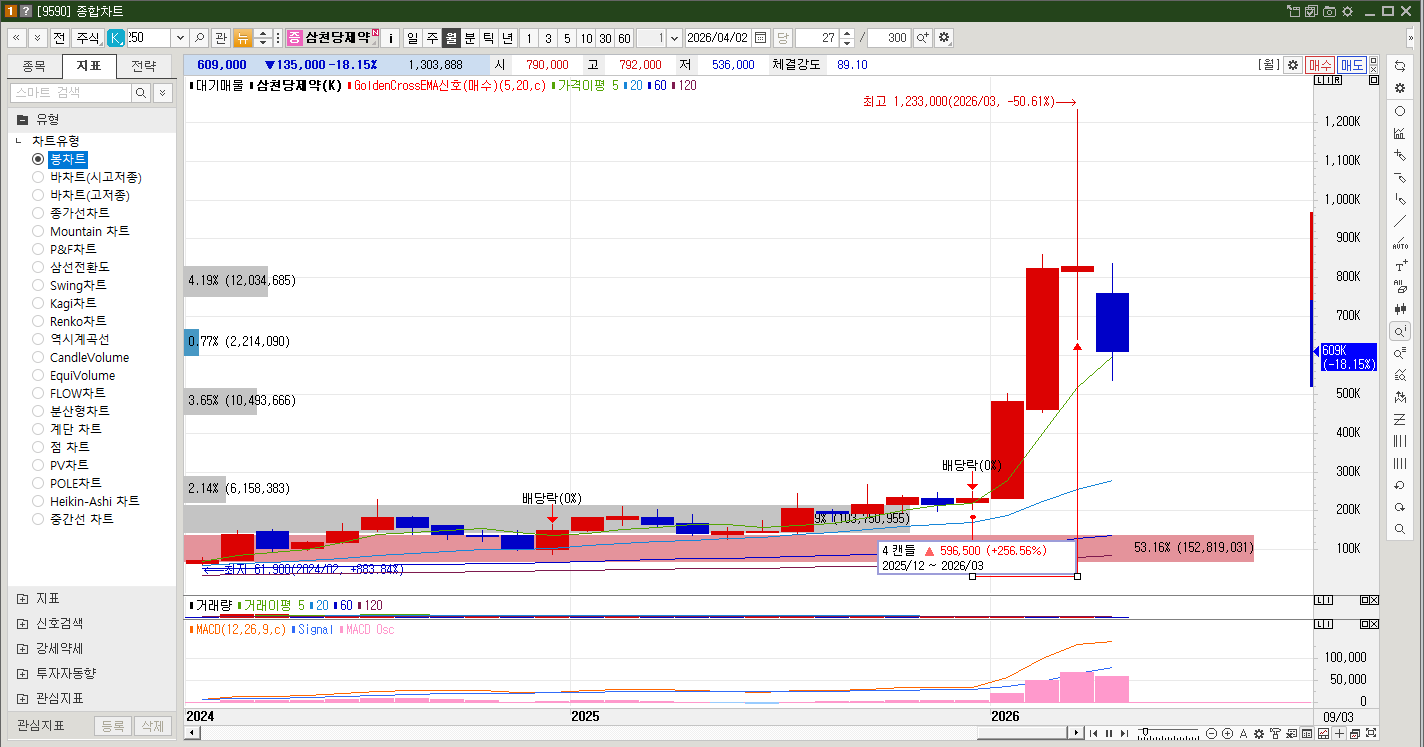Open the stock code dropdown arrow
This screenshot has height=747, width=1424.
[x=180, y=38]
